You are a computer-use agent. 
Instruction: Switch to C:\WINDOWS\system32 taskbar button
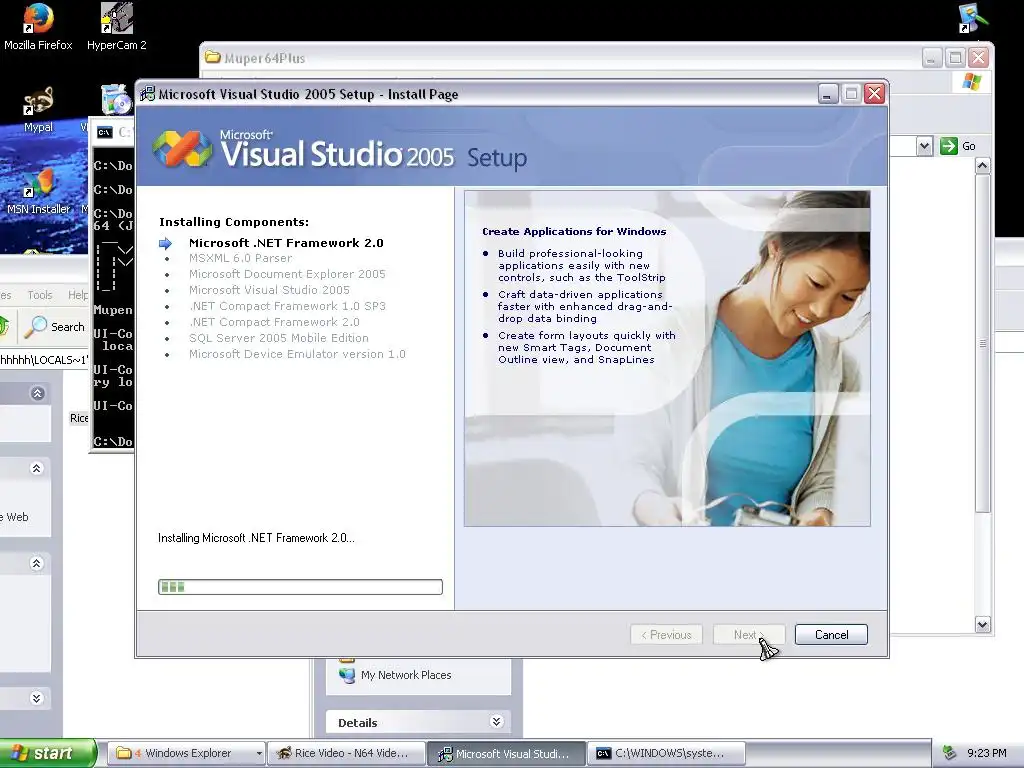(665, 753)
